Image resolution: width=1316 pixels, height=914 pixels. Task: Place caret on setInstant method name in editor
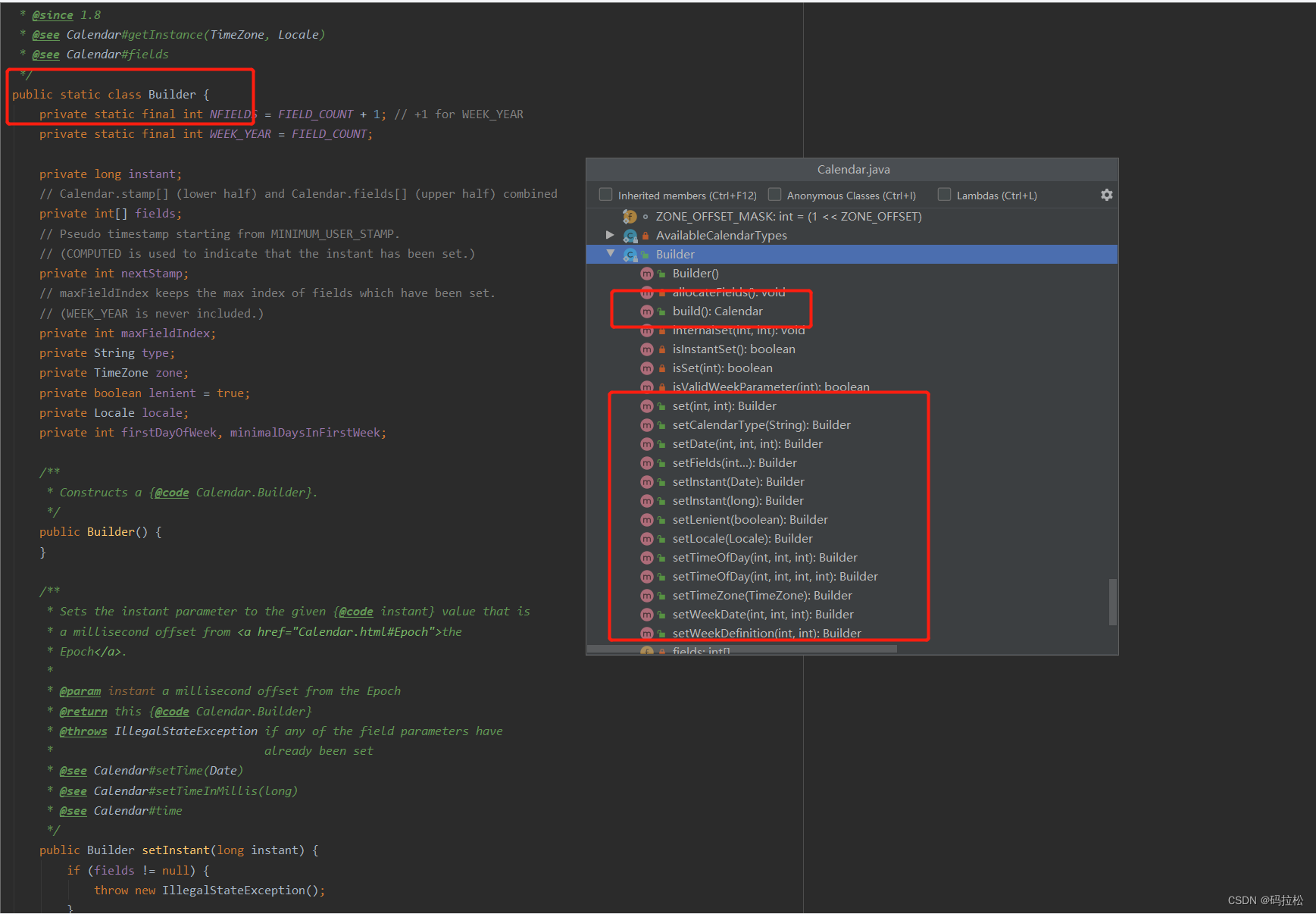pyautogui.click(x=176, y=850)
